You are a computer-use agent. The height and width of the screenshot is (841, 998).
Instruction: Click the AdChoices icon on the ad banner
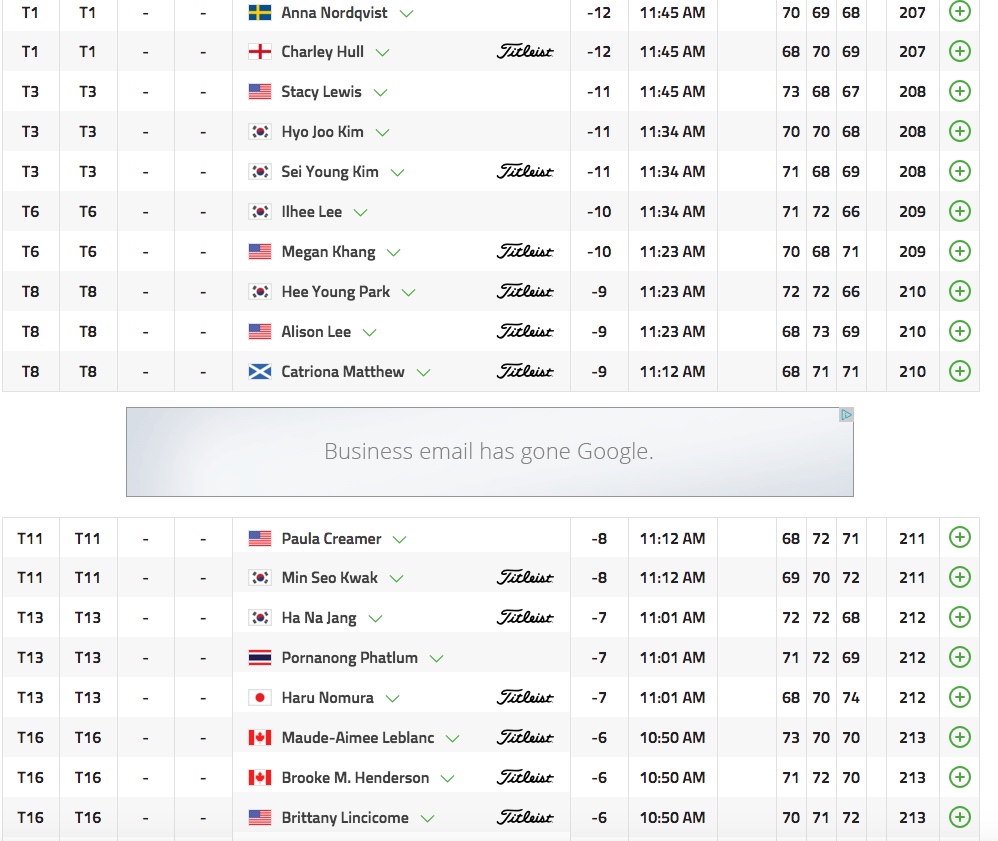pos(846,415)
